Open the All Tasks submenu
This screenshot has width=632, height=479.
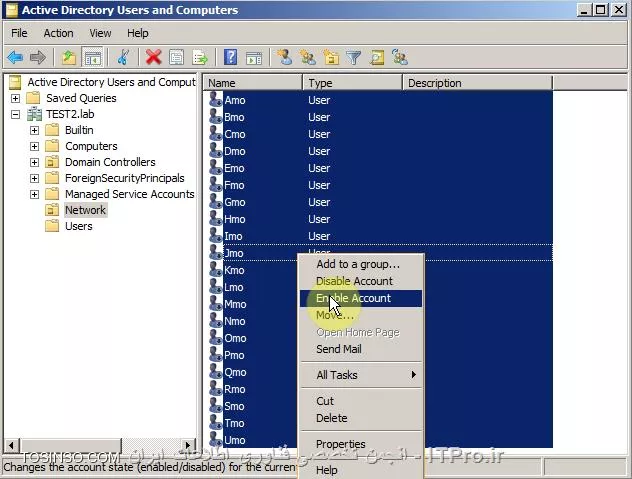361,375
